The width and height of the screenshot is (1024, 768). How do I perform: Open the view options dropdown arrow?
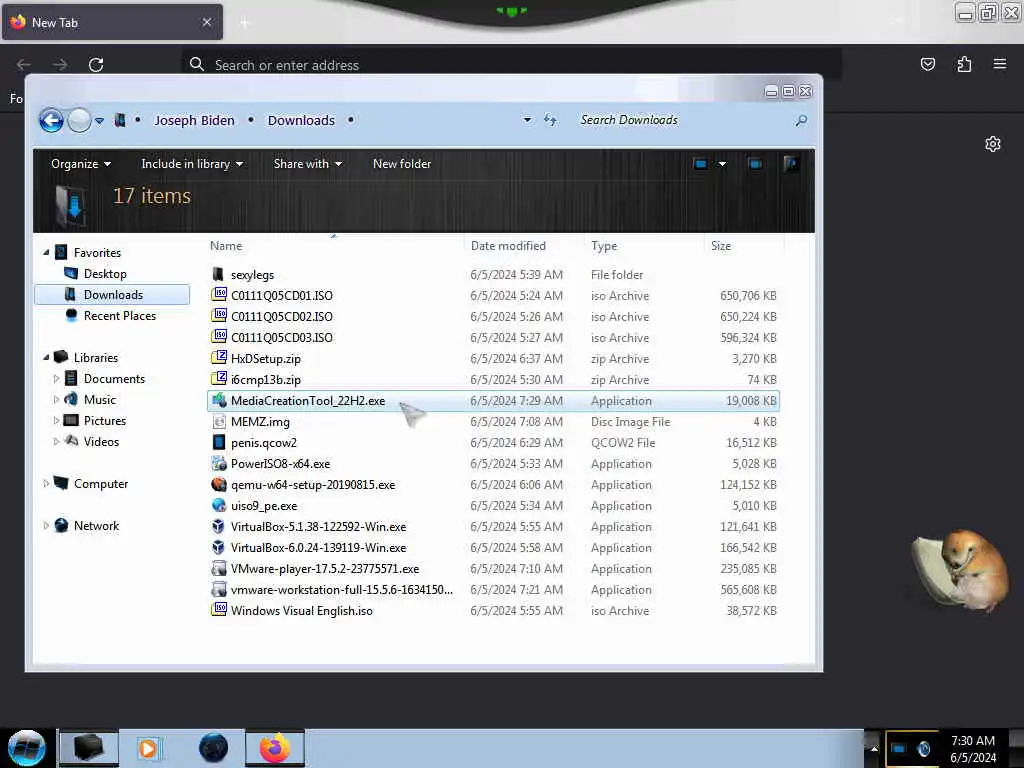(x=722, y=164)
